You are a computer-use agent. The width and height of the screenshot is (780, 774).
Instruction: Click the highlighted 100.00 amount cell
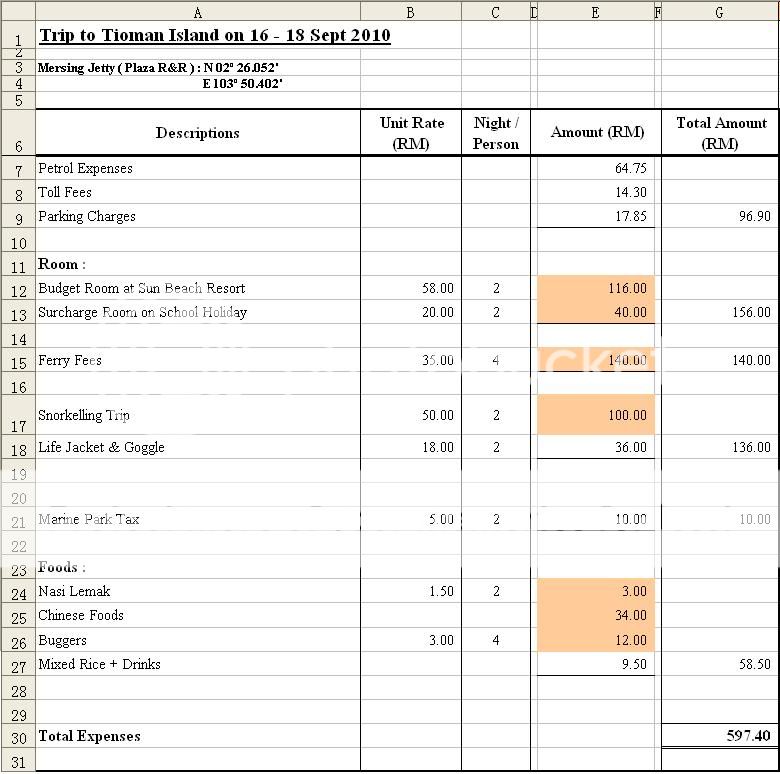596,415
